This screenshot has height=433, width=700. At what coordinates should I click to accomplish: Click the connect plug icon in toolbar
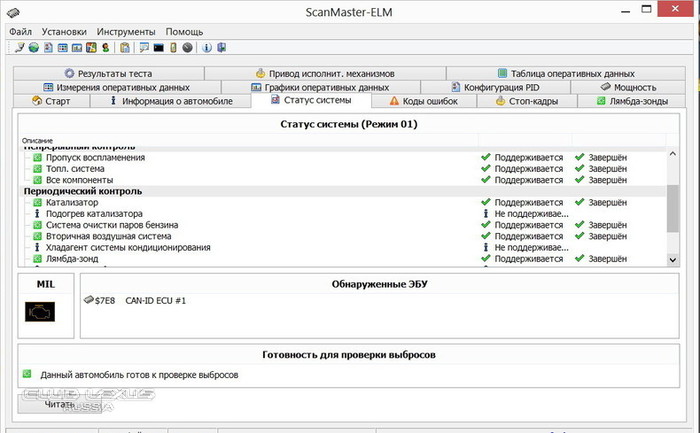[18, 47]
